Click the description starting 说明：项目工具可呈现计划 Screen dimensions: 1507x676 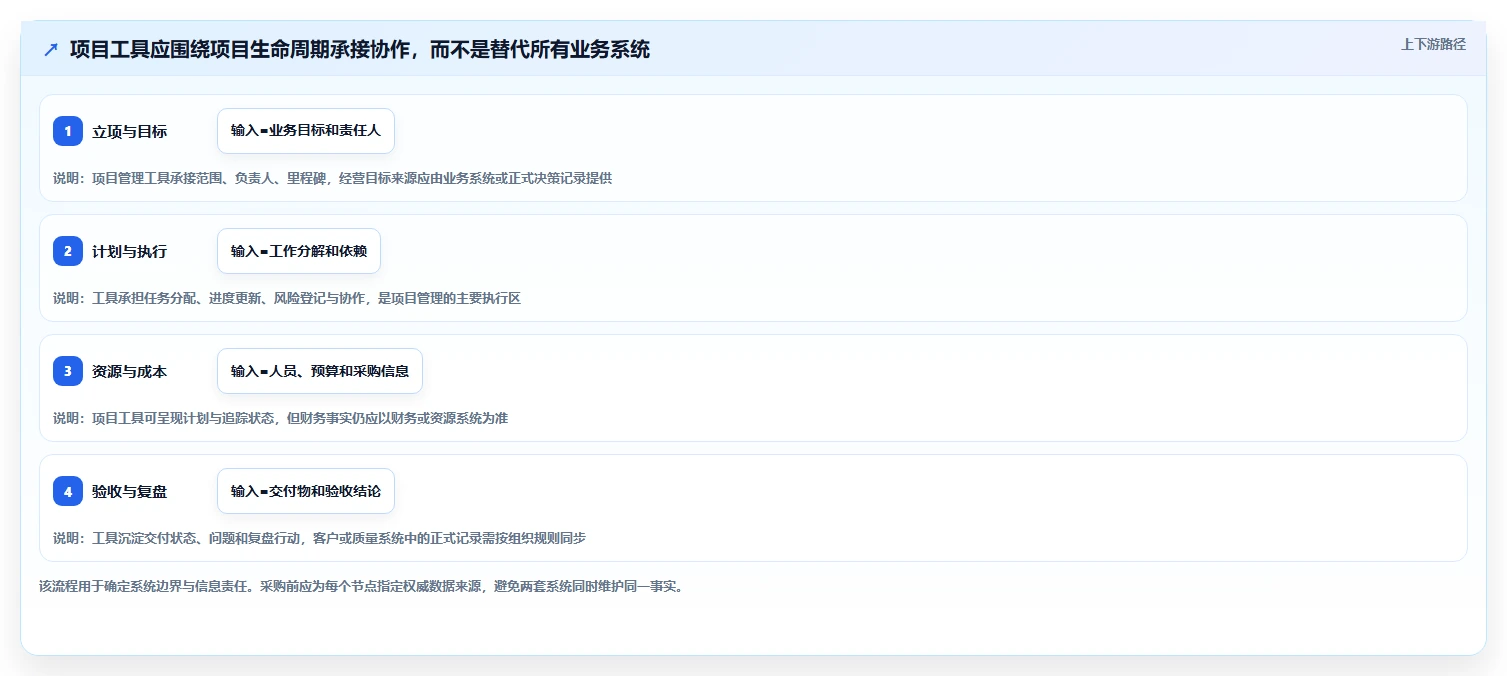tap(280, 418)
